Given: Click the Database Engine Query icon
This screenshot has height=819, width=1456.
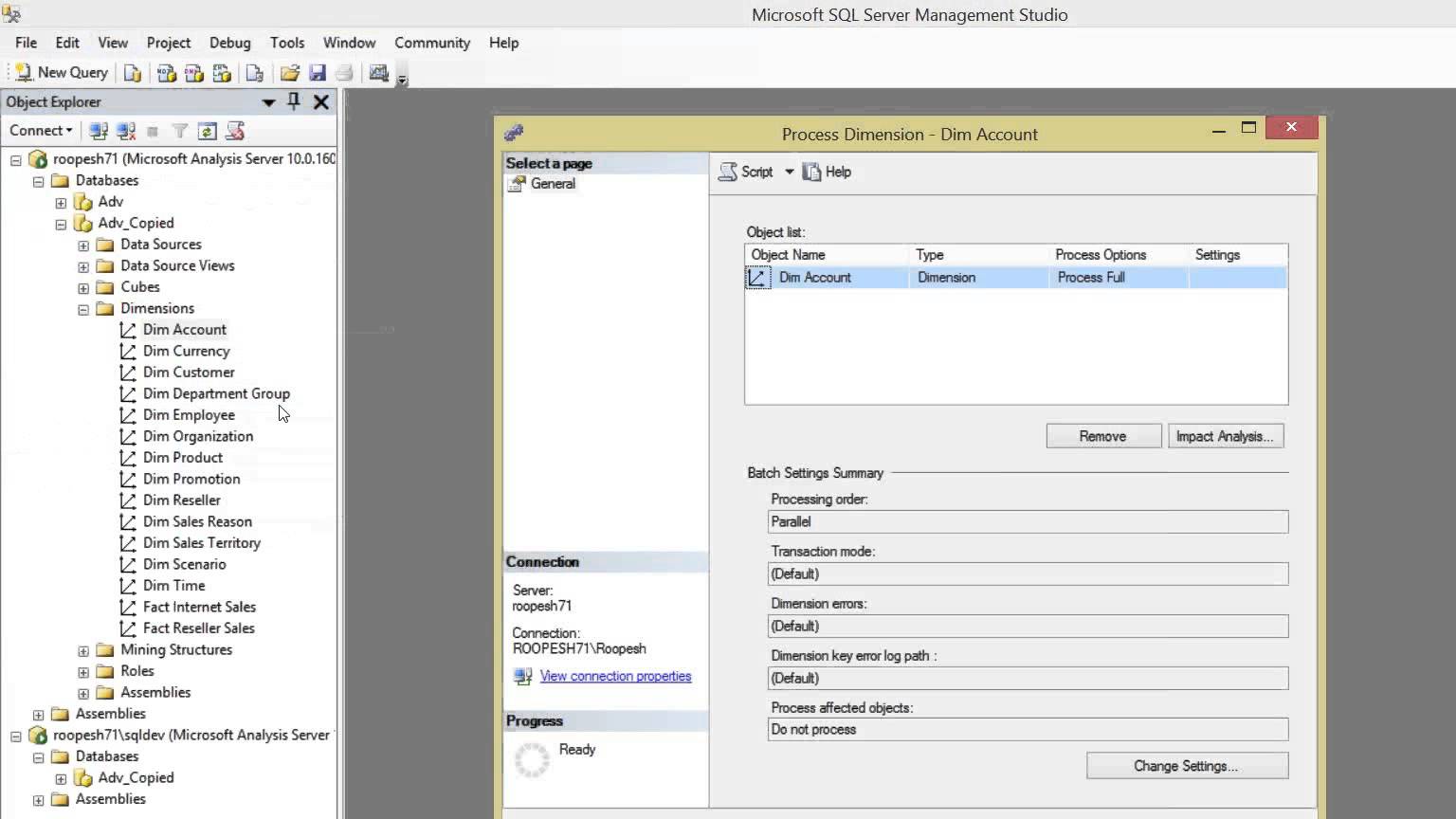Looking at the screenshot, I should tap(133, 73).
